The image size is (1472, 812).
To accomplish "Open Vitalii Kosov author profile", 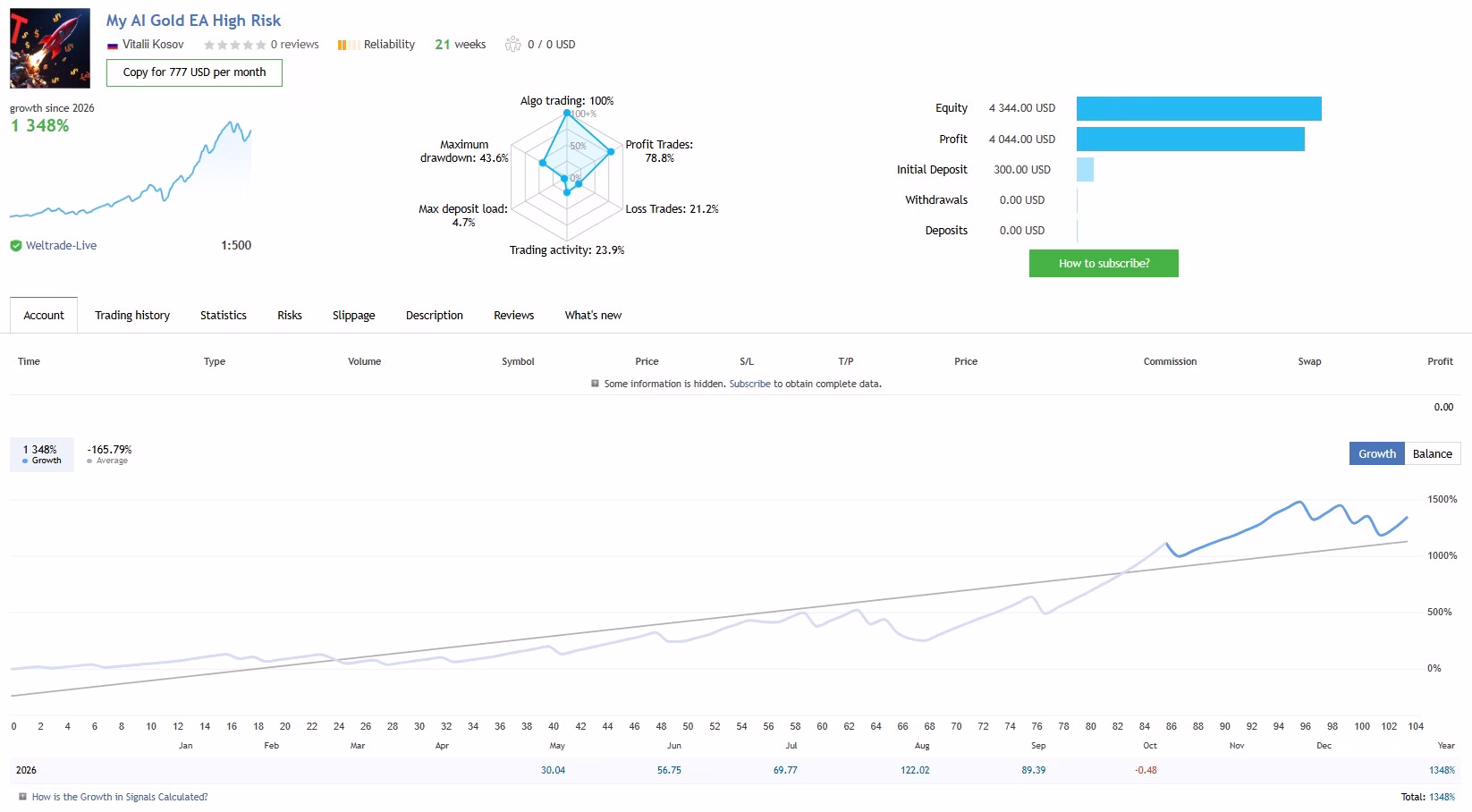I will (153, 45).
